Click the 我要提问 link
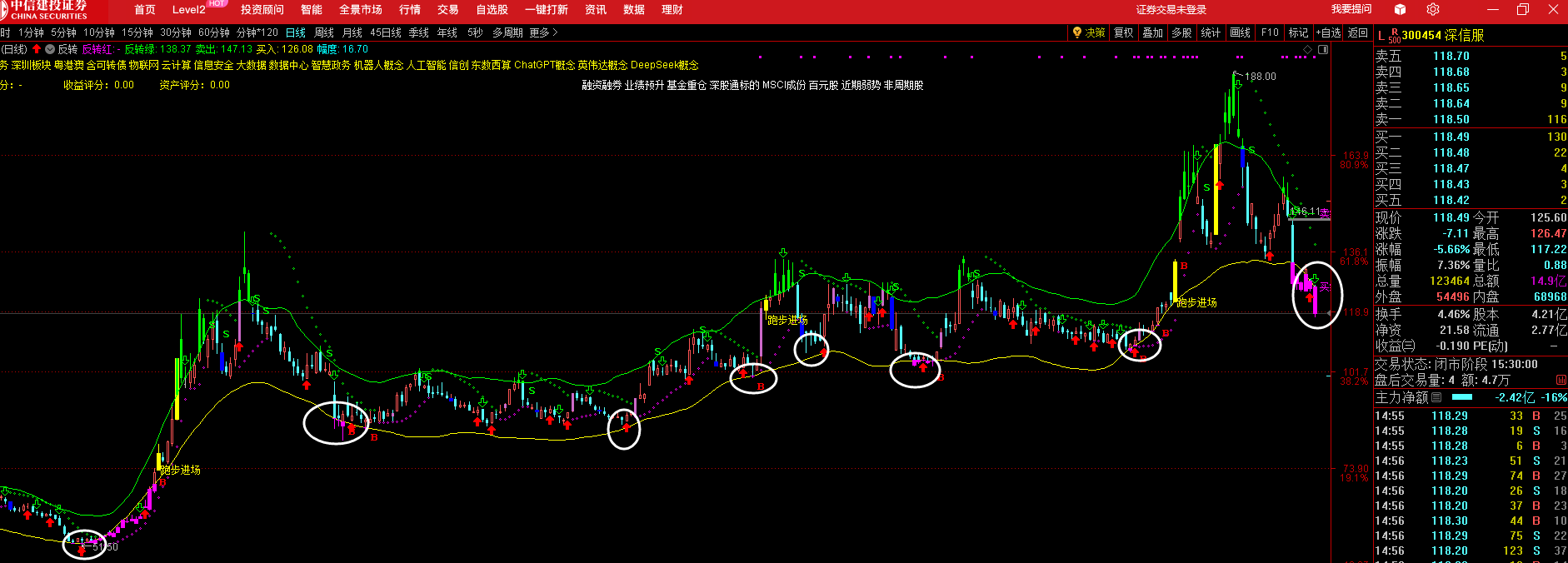Viewport: 1568px width, 563px height. pos(1351,9)
